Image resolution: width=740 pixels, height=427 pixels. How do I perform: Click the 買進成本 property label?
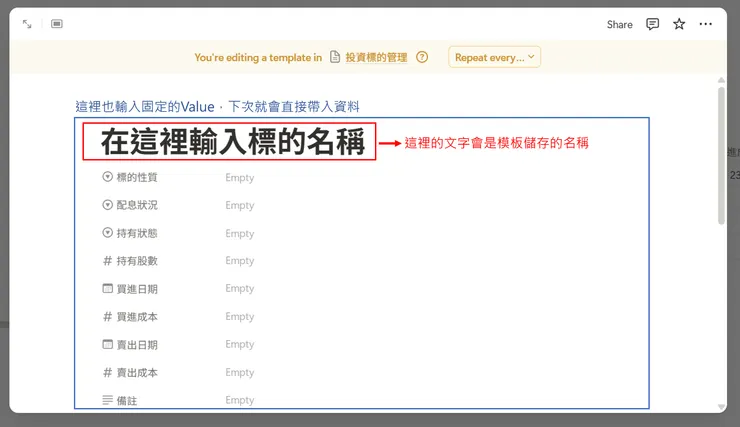[137, 317]
